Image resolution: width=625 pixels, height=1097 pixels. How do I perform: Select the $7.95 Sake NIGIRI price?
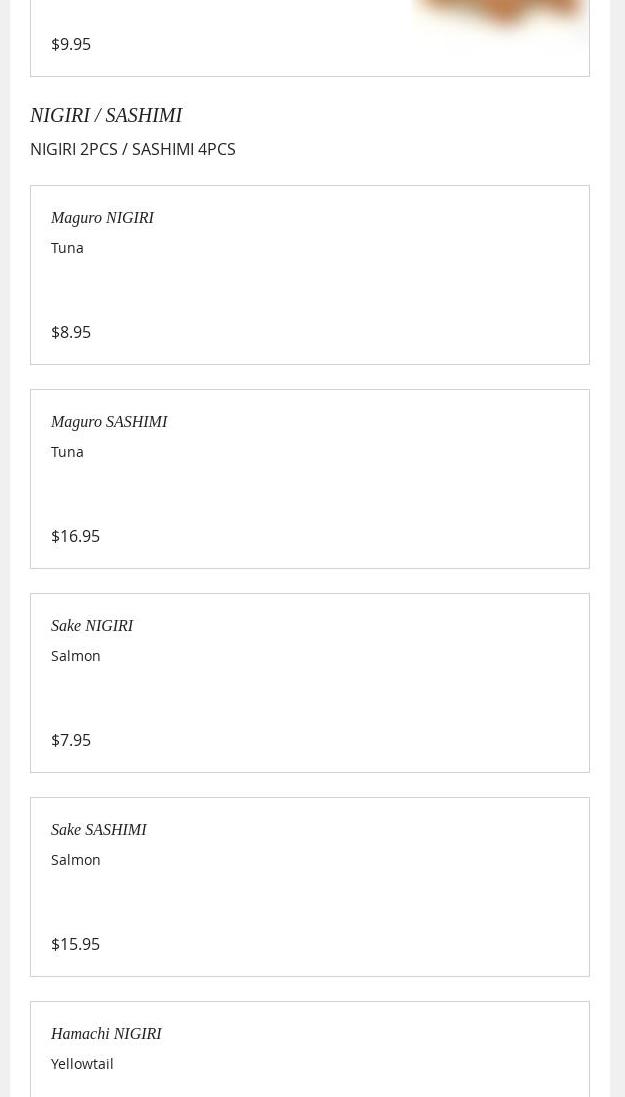pos(71,740)
